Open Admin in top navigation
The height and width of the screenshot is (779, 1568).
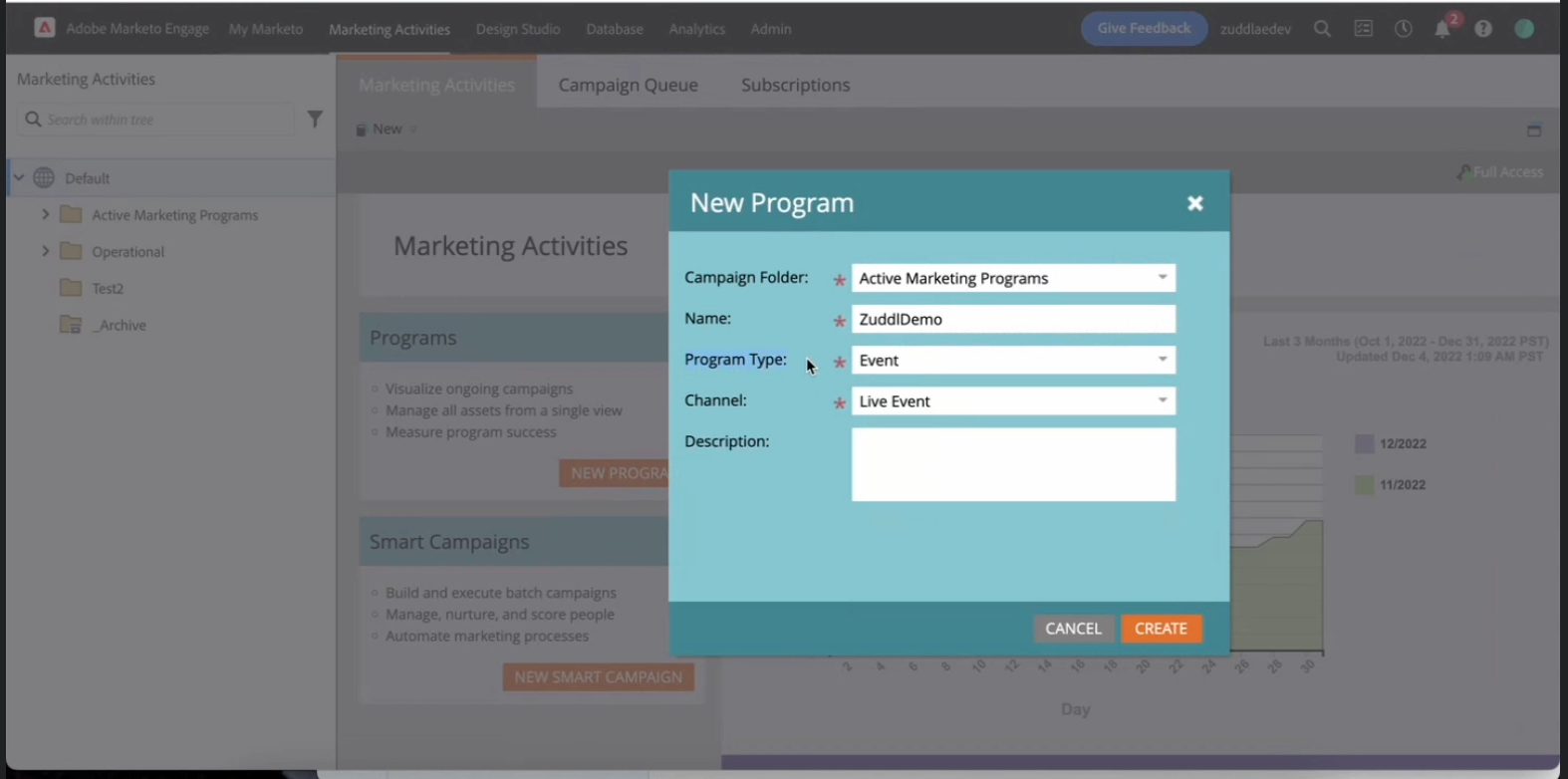pos(771,29)
